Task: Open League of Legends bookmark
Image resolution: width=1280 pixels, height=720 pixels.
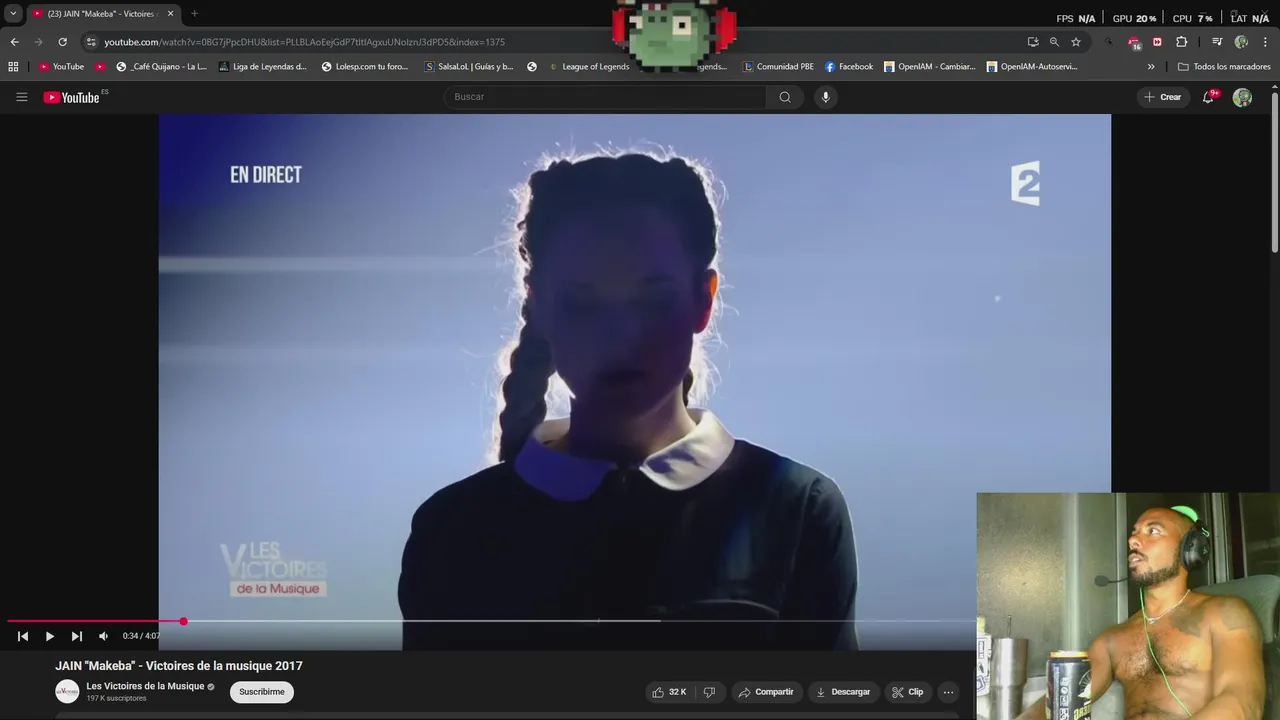Action: (589, 67)
